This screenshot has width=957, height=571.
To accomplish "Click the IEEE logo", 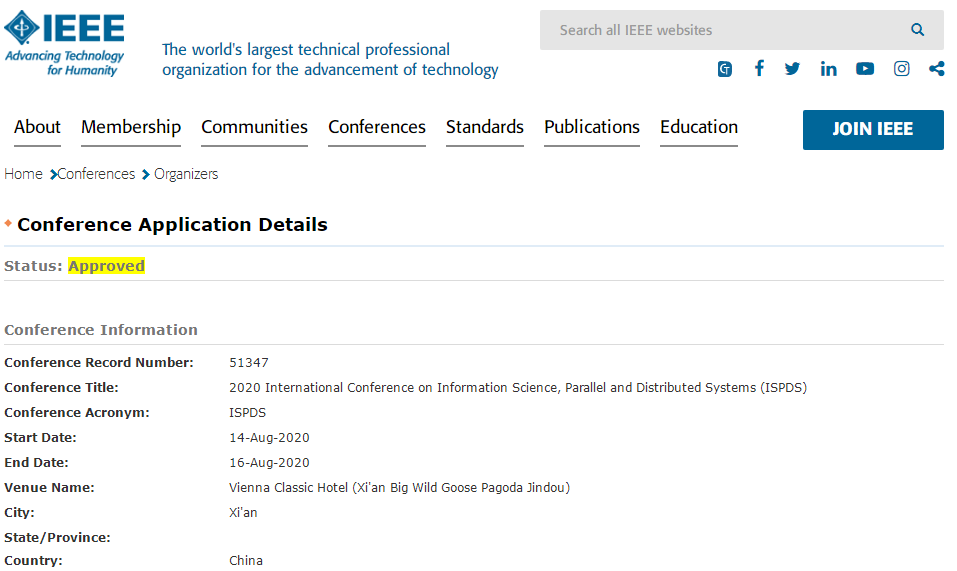I will 64,43.
